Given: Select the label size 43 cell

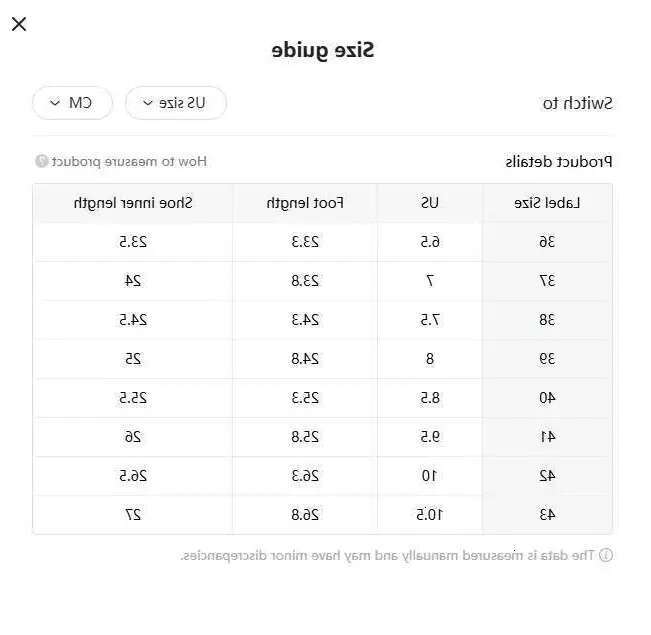Looking at the screenshot, I should (547, 515).
